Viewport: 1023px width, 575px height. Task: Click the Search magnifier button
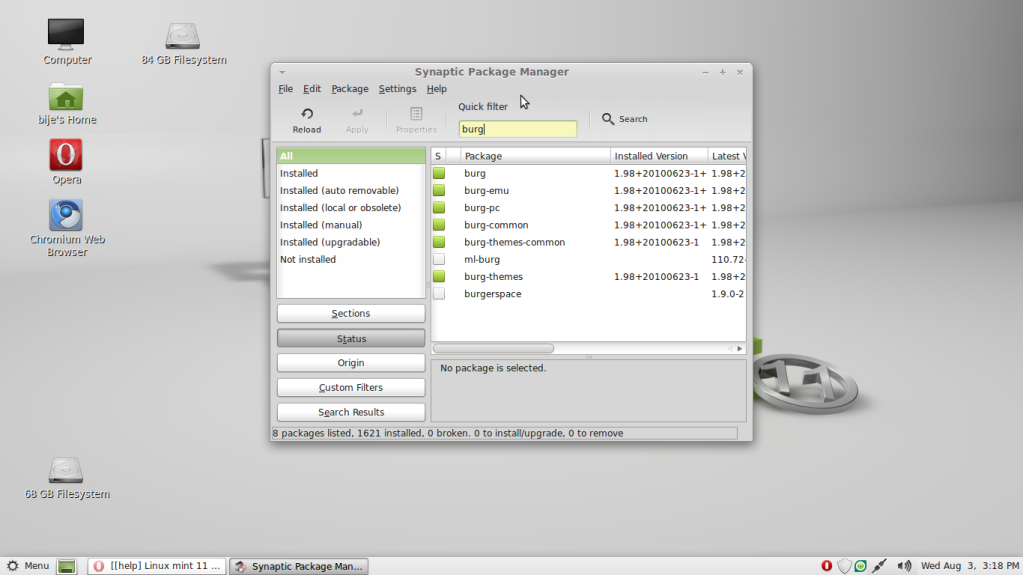(x=624, y=119)
